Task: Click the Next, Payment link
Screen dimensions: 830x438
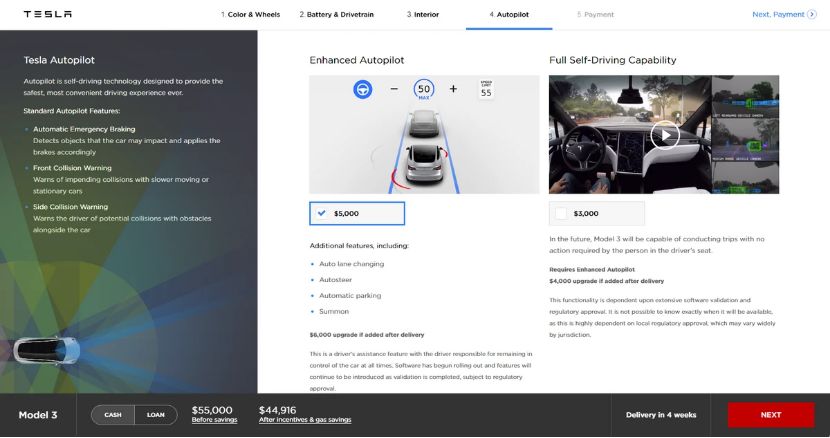Action: pyautogui.click(x=785, y=15)
